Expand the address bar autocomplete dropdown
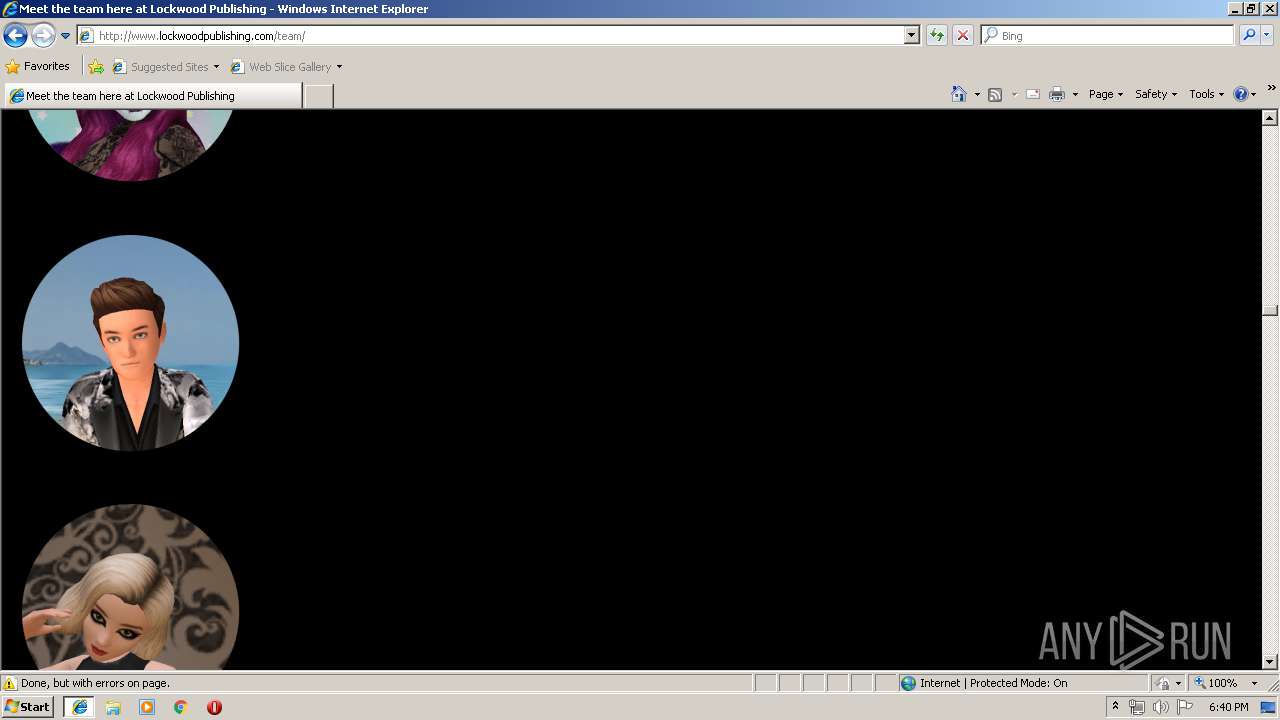 coord(911,36)
